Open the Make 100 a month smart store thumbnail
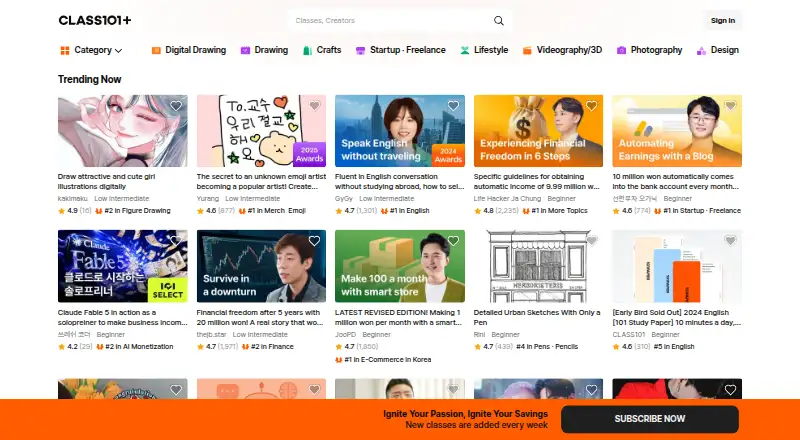Image resolution: width=800 pixels, height=440 pixels. point(400,266)
